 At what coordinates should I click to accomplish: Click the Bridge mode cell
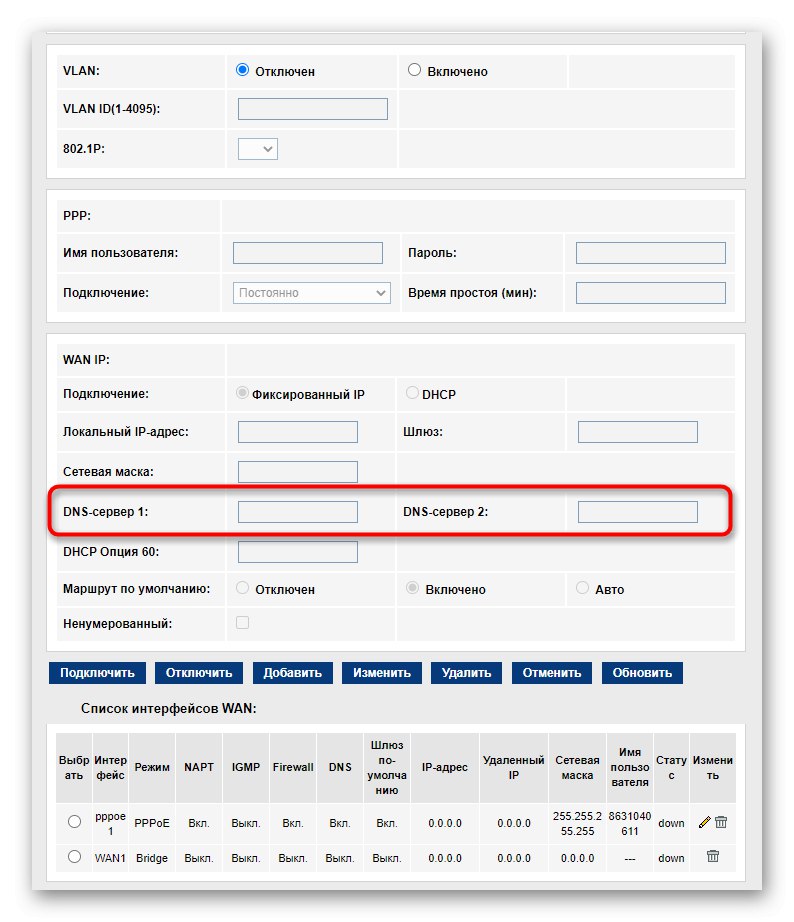tap(152, 858)
